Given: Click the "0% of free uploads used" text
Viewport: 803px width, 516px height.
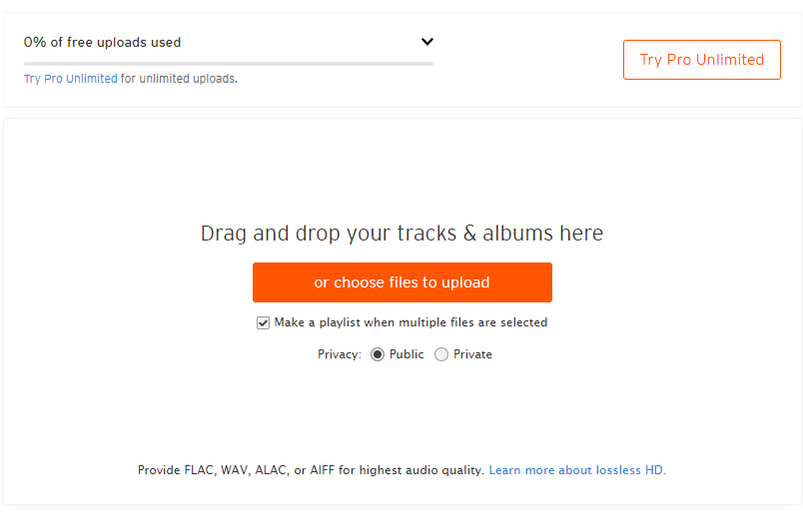Looking at the screenshot, I should pos(102,42).
